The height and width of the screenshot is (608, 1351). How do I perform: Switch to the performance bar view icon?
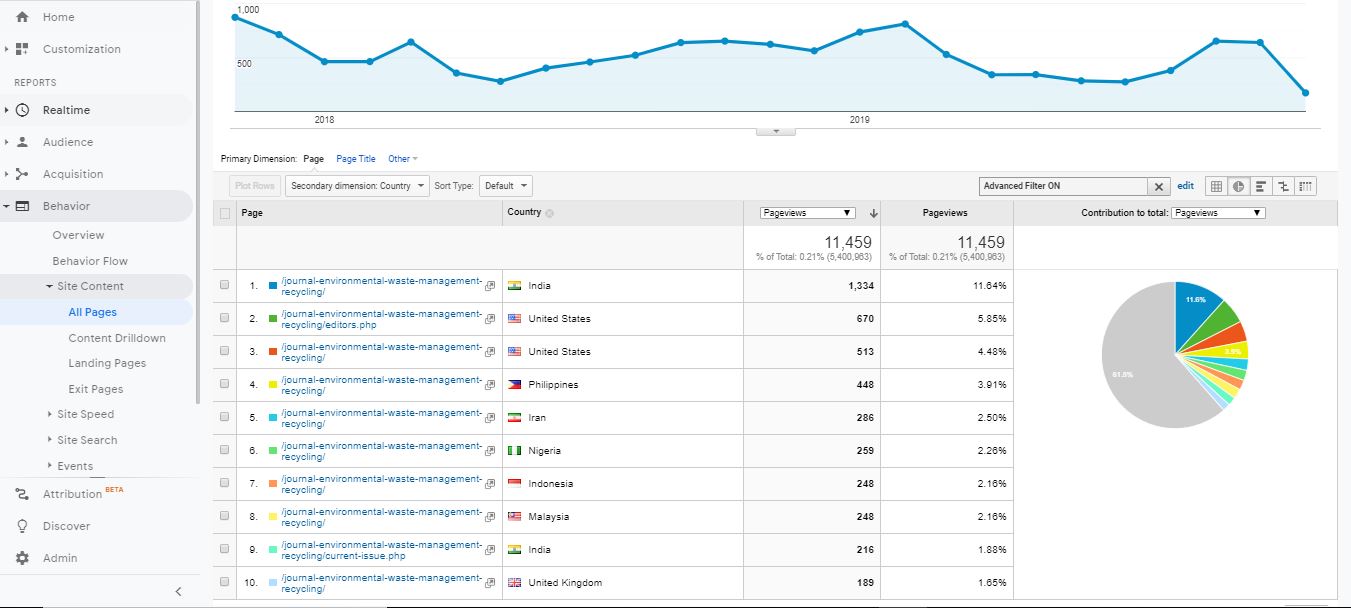coord(1261,186)
